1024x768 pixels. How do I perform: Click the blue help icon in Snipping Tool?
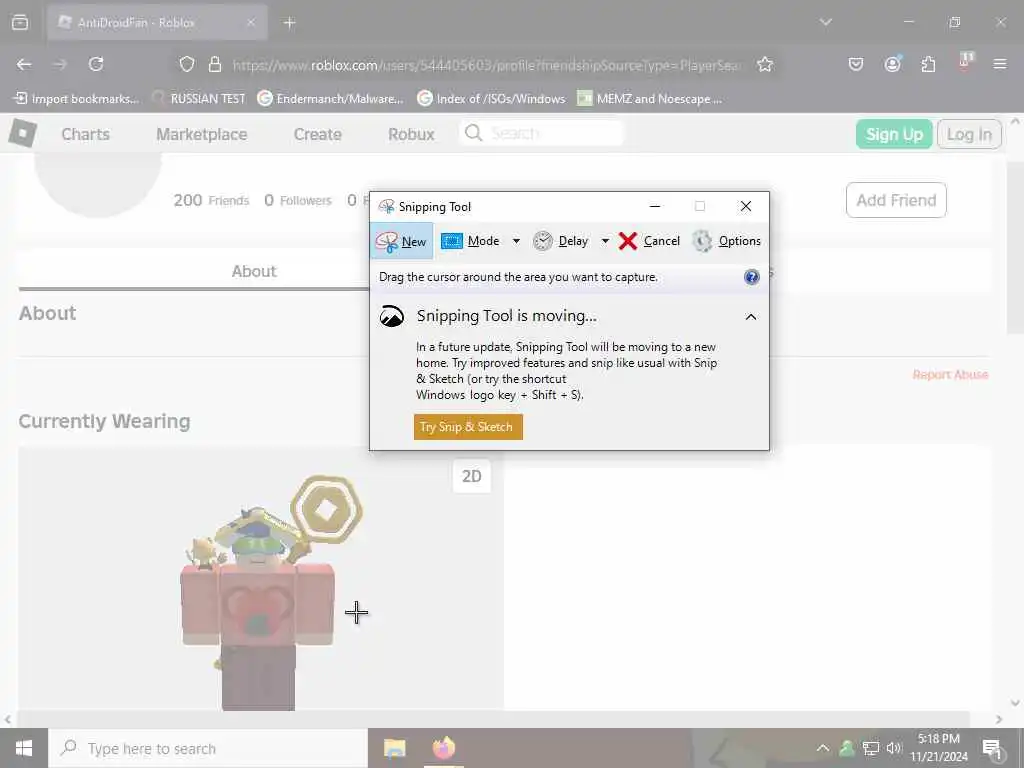752,277
